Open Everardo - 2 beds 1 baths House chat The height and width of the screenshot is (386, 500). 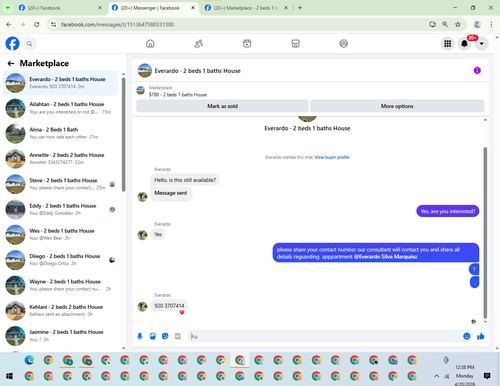(60, 83)
